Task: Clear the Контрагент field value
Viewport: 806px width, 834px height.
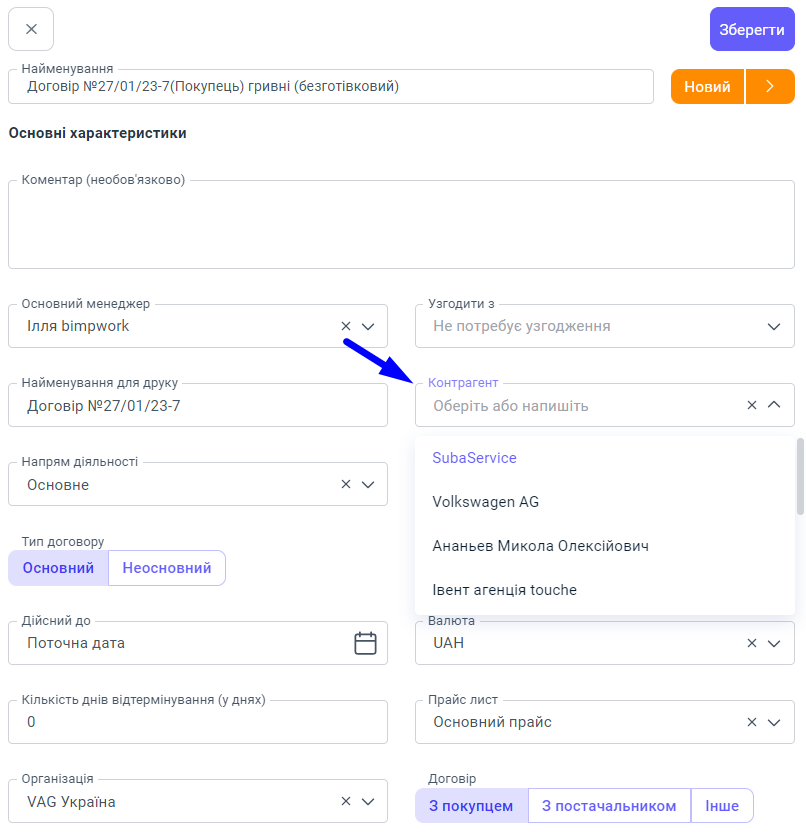Action: pos(752,405)
